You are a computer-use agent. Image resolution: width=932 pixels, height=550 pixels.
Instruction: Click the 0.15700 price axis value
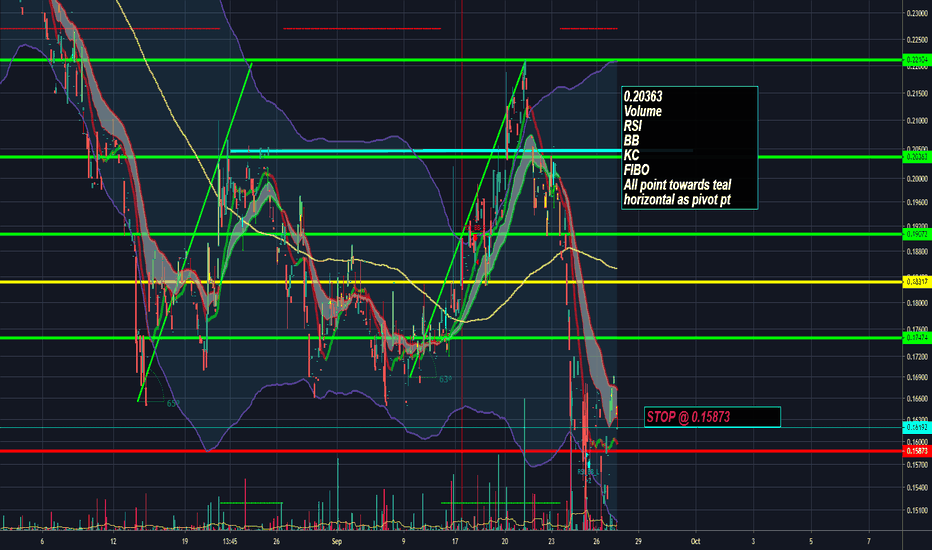[x=917, y=465]
